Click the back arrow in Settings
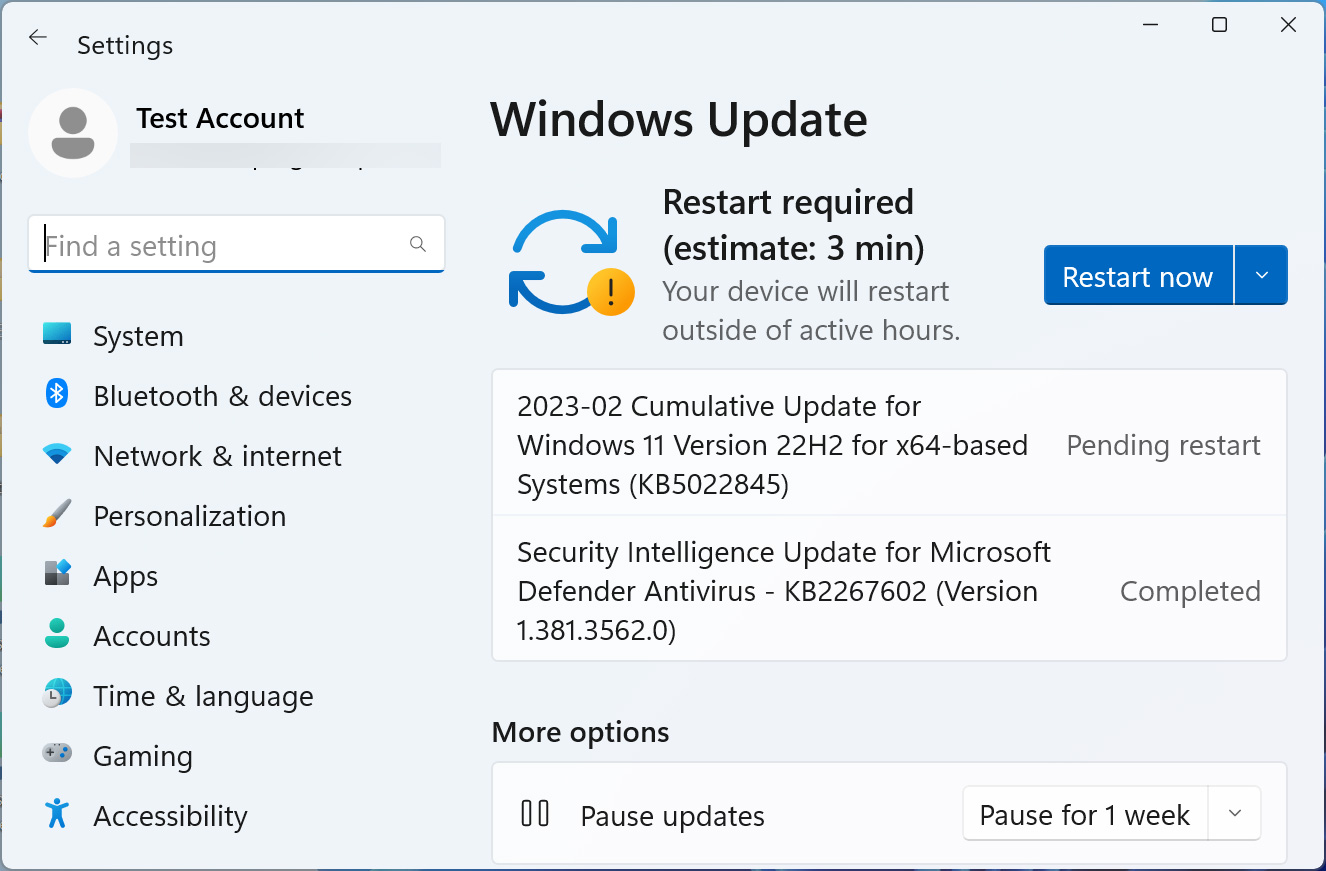The width and height of the screenshot is (1326, 871). point(38,38)
